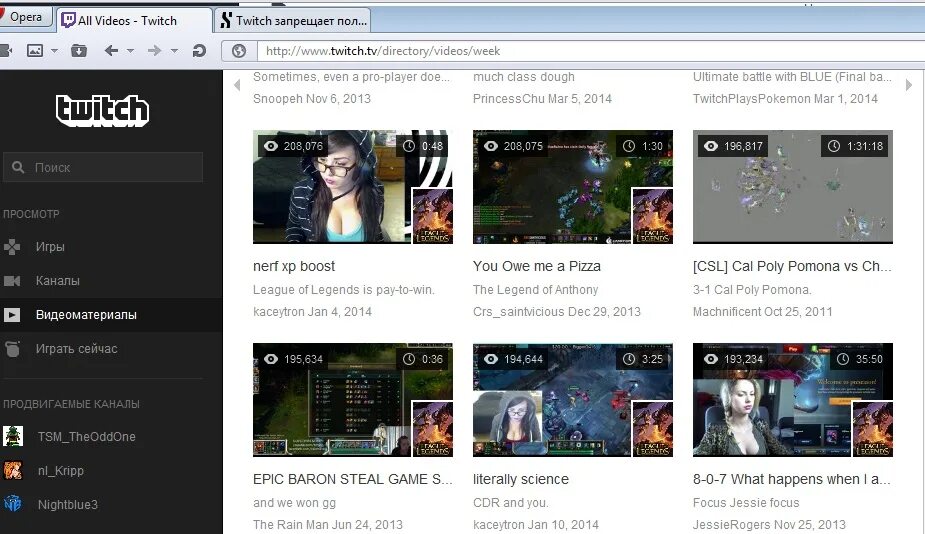Click League of Legends box art on You Owe me a Pizza

tap(652, 216)
